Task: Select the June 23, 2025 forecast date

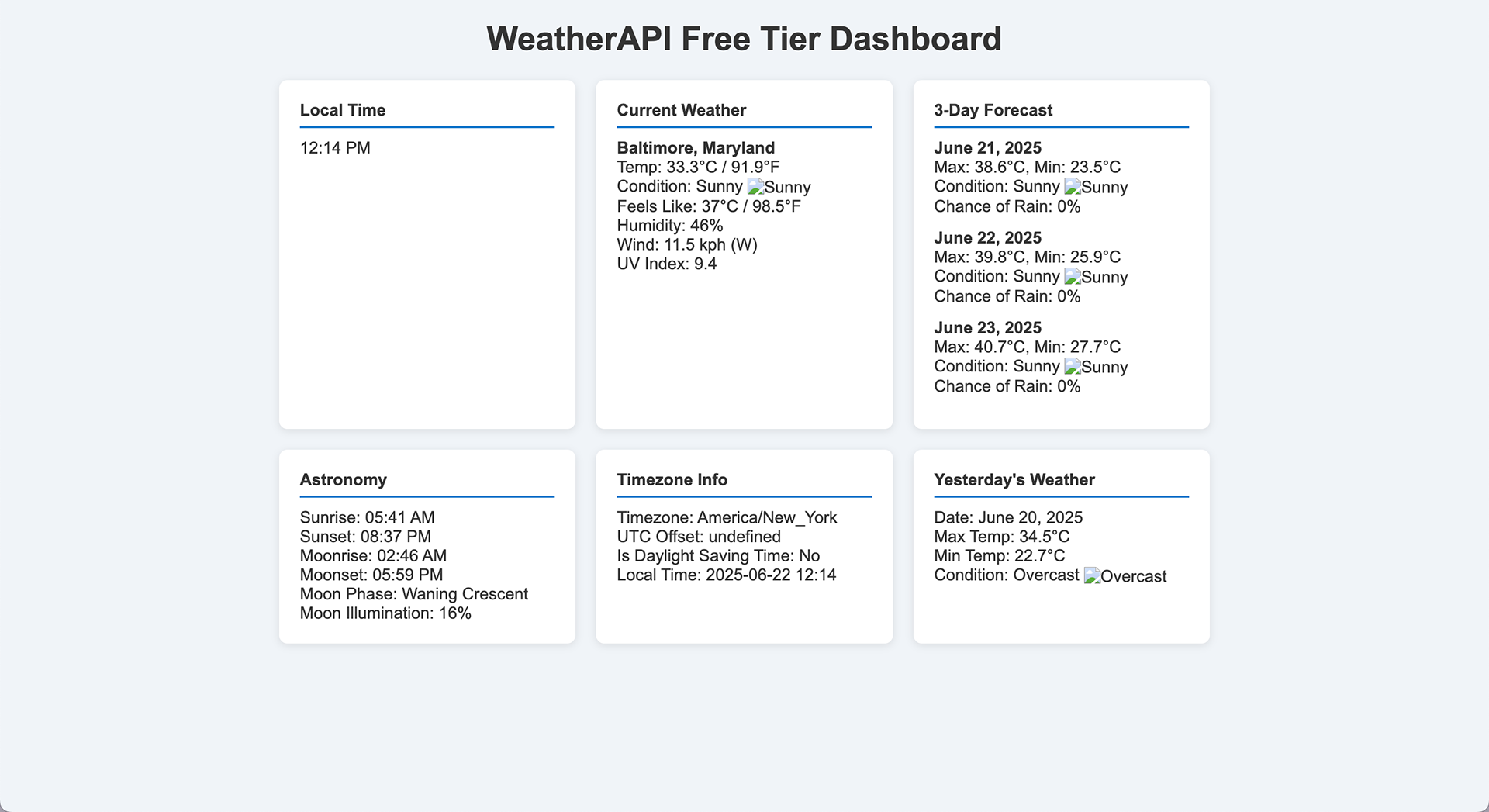Action: (x=987, y=327)
